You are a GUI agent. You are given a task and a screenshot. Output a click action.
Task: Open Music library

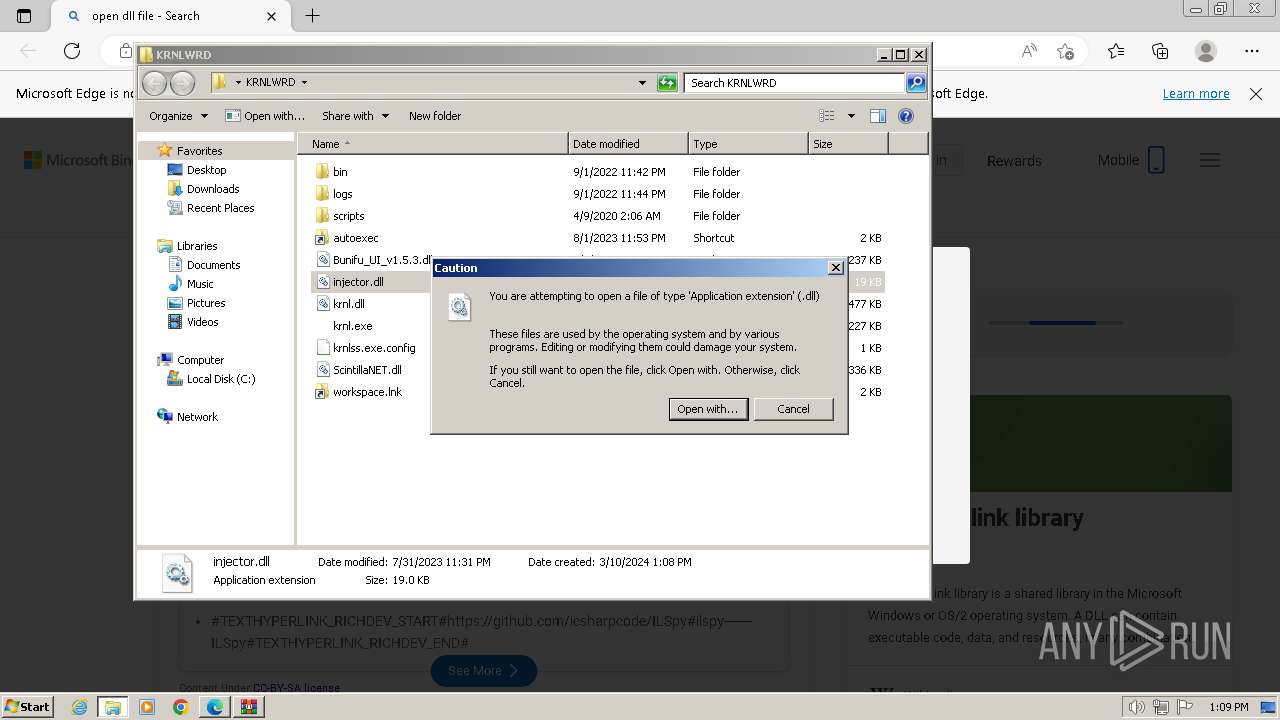click(200, 284)
